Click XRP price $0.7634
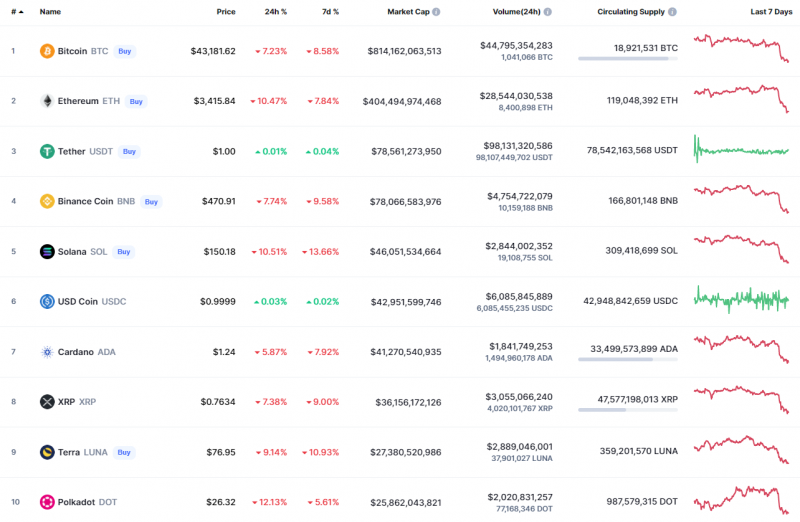The width and height of the screenshot is (800, 522). [x=218, y=402]
